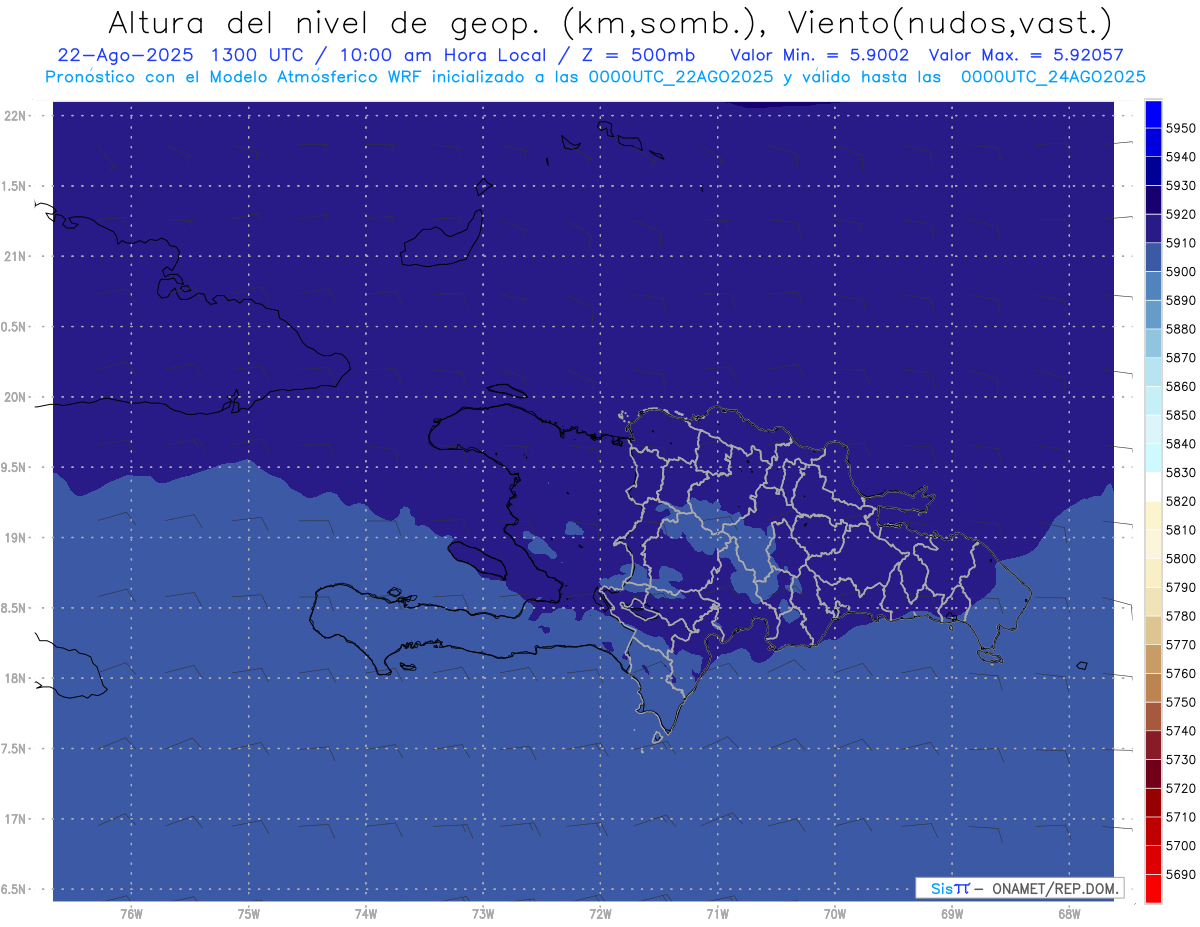Click the '74W' longitude label

pyautogui.click(x=366, y=914)
